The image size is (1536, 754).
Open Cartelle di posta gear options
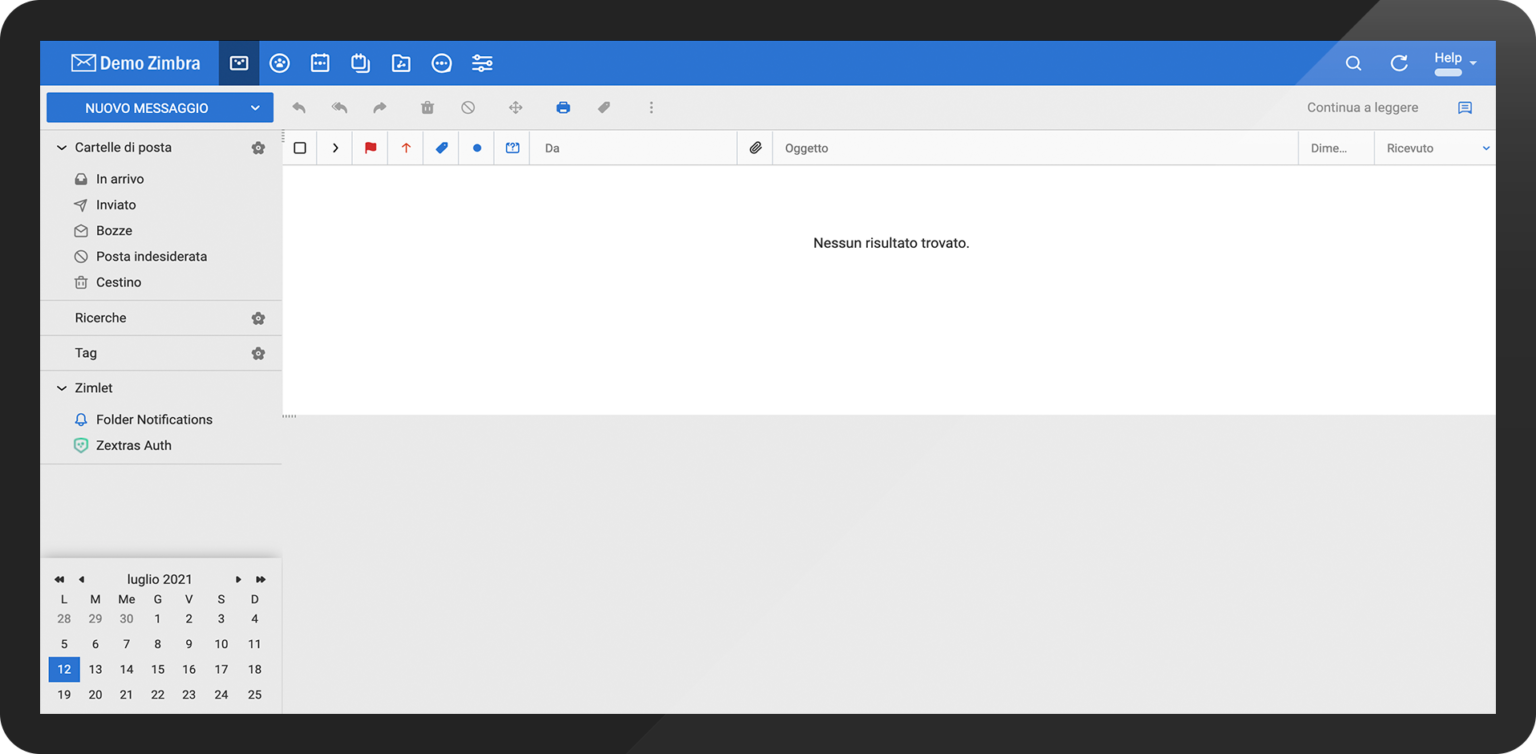click(x=258, y=148)
